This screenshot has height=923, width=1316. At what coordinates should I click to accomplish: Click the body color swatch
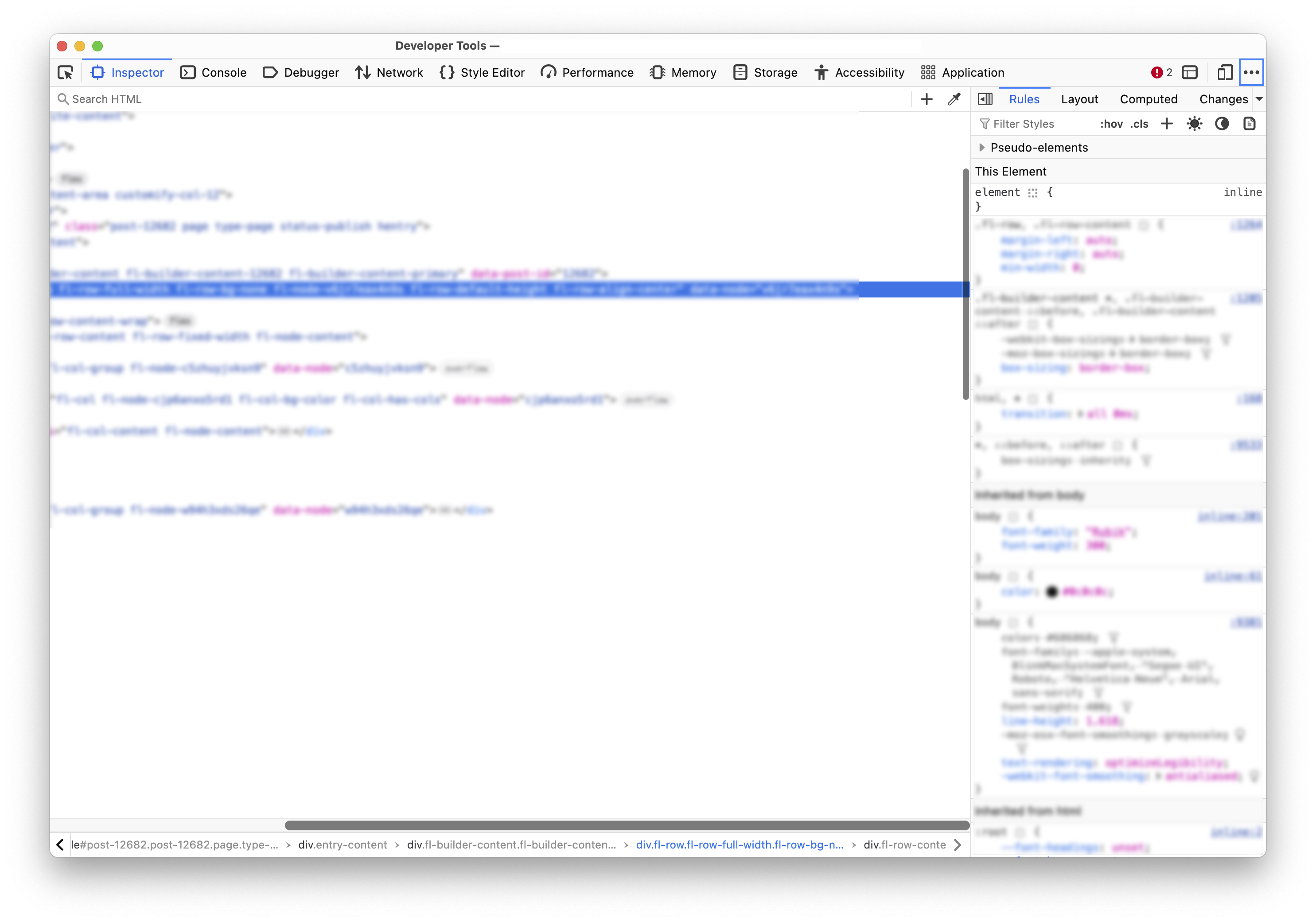pos(1052,592)
